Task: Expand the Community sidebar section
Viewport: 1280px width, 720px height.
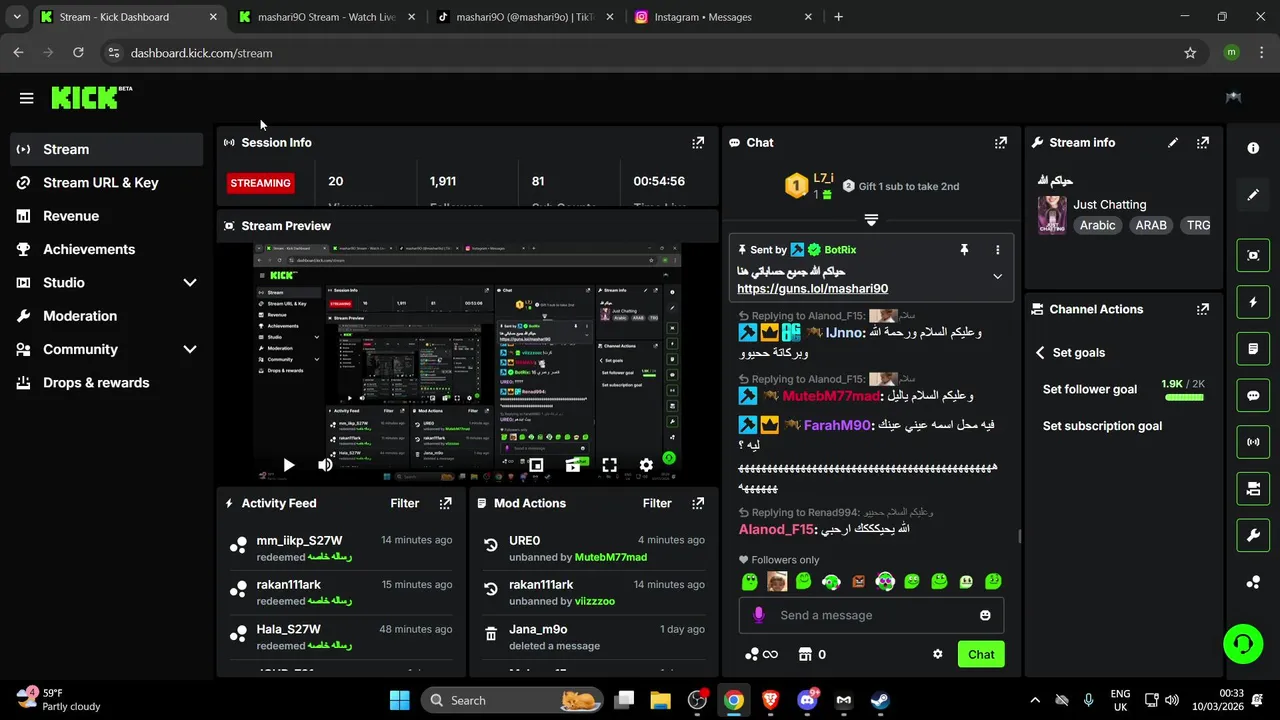Action: [x=189, y=349]
